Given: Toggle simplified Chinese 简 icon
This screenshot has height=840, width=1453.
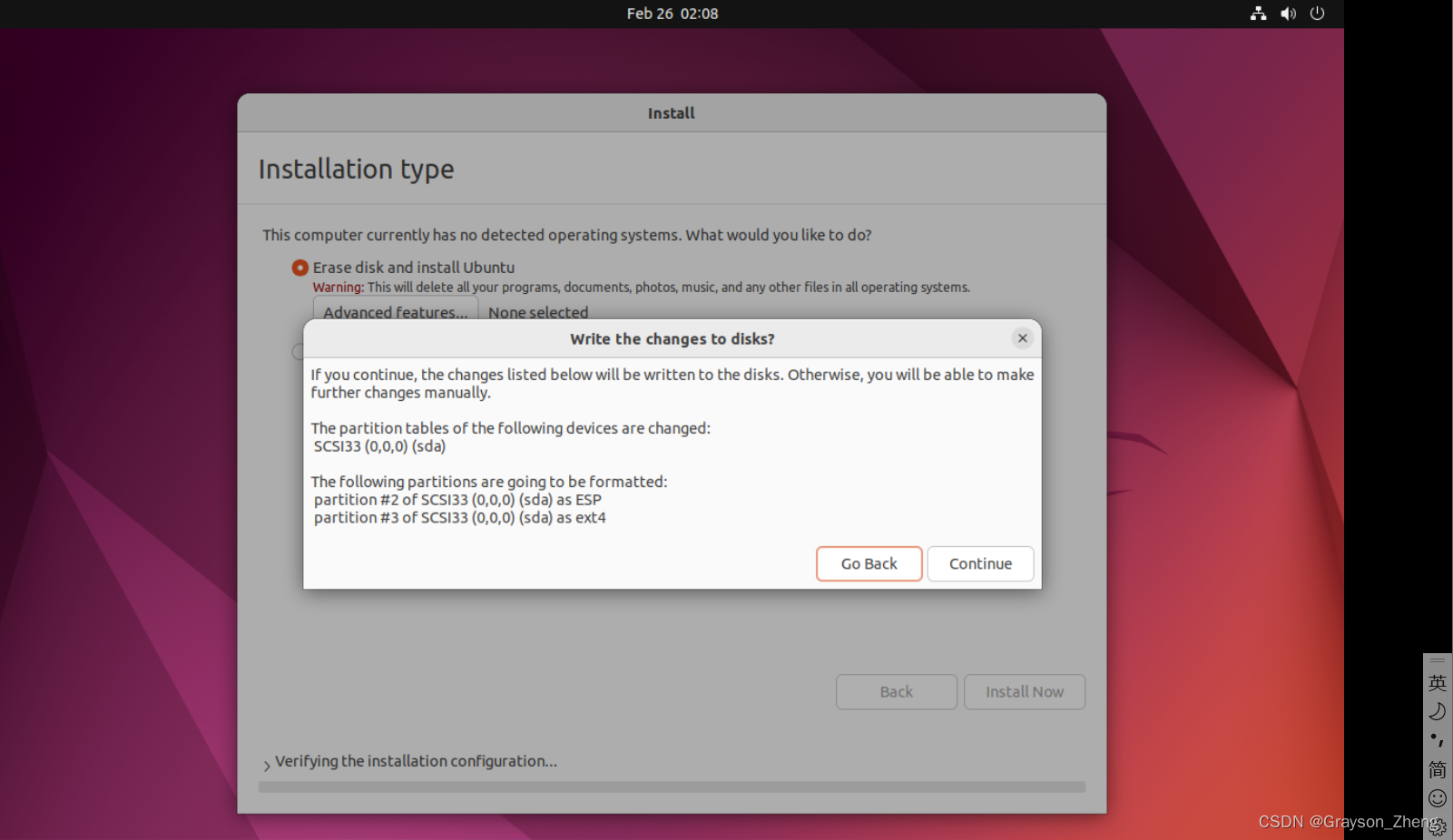Looking at the screenshot, I should [x=1438, y=769].
